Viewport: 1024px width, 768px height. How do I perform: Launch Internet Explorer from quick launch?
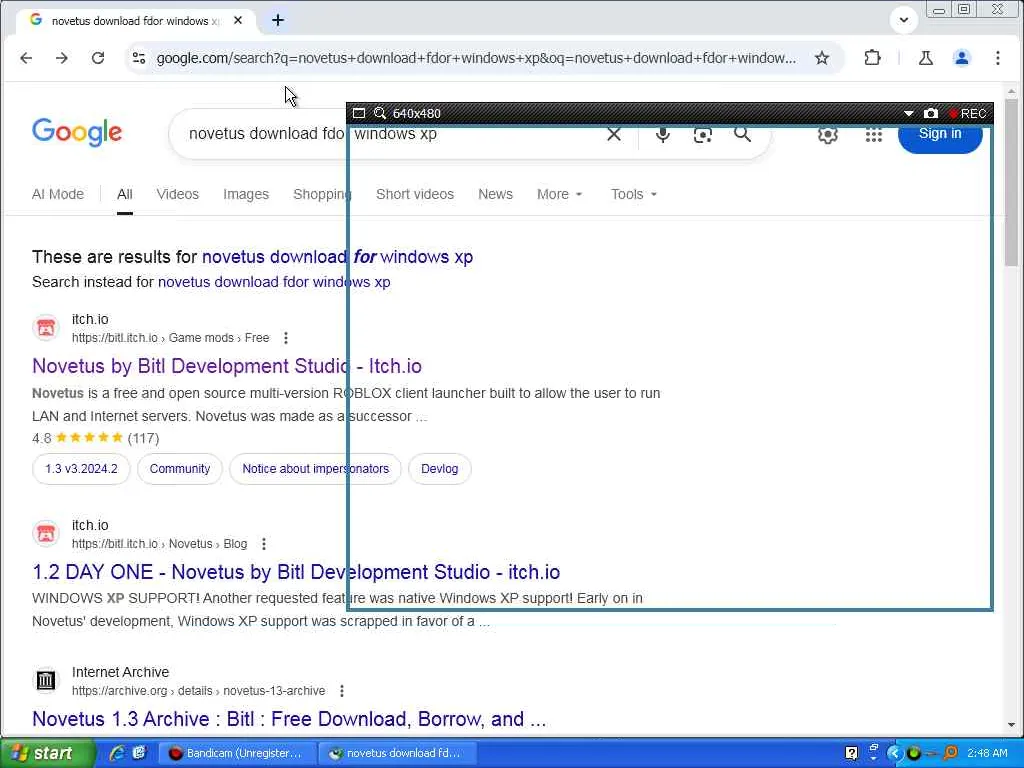[x=116, y=753]
